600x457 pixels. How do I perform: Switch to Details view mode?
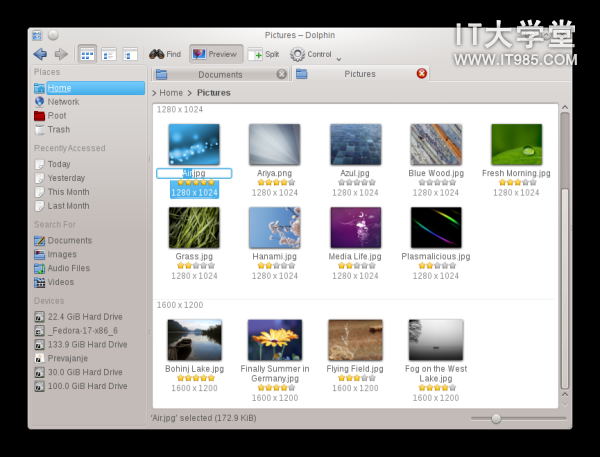pos(130,54)
